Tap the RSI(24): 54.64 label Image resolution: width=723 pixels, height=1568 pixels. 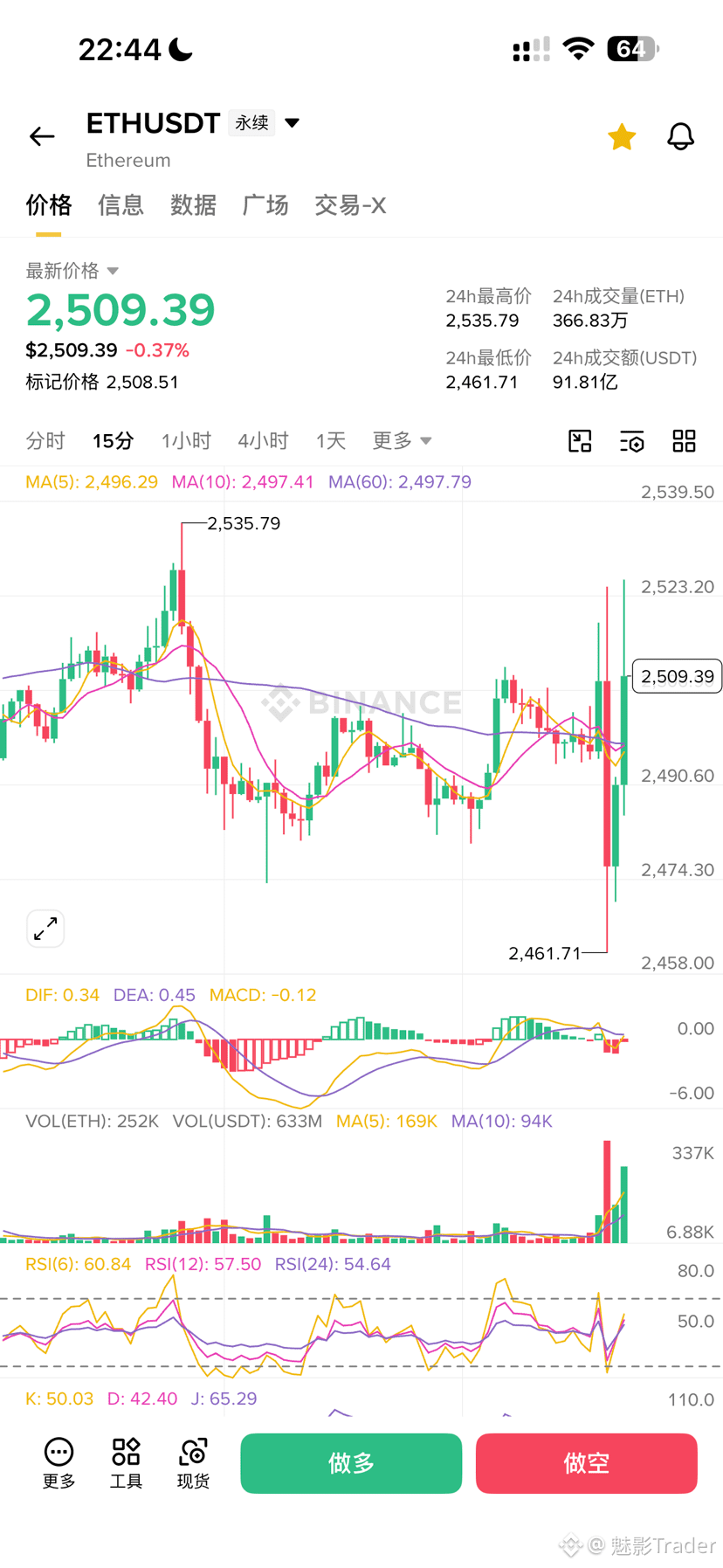point(333,1264)
